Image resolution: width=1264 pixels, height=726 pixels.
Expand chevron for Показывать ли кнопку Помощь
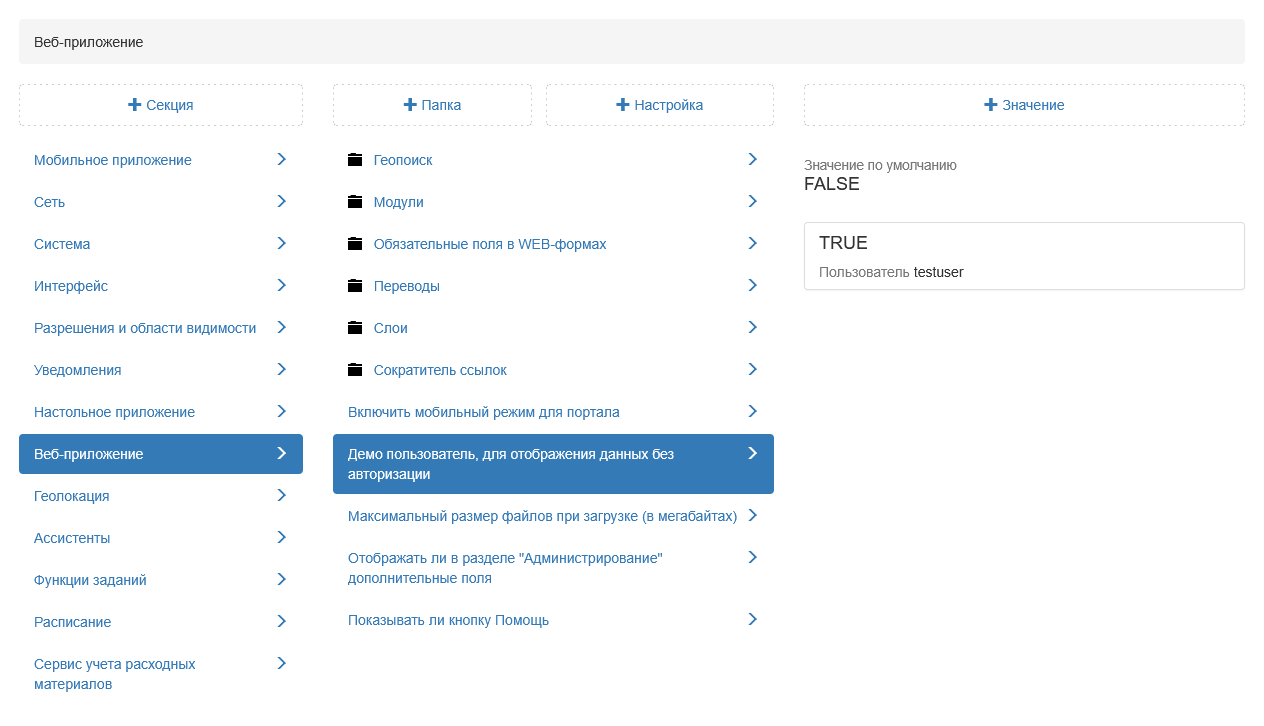click(x=753, y=619)
